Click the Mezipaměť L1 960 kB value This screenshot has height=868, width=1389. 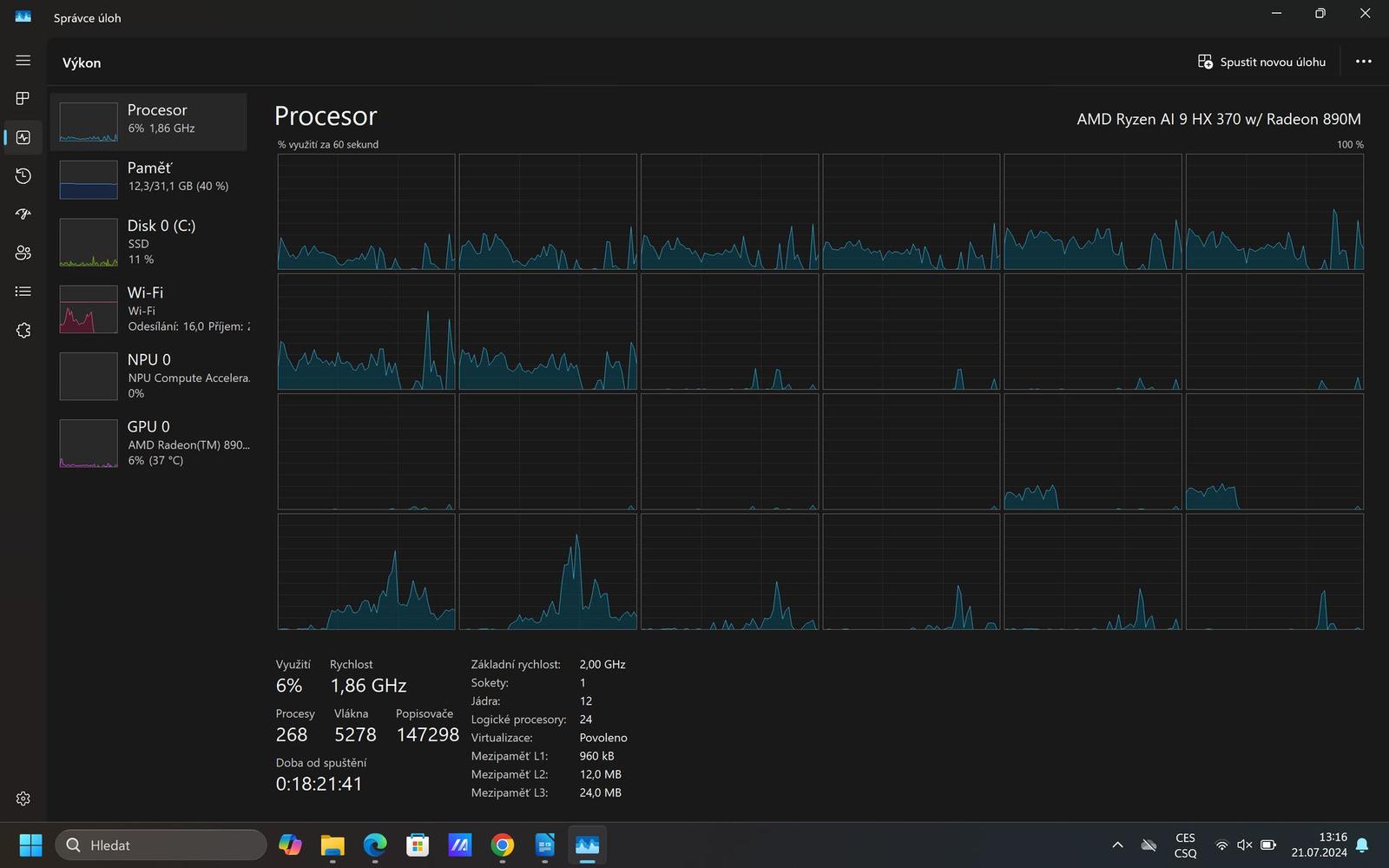596,756
